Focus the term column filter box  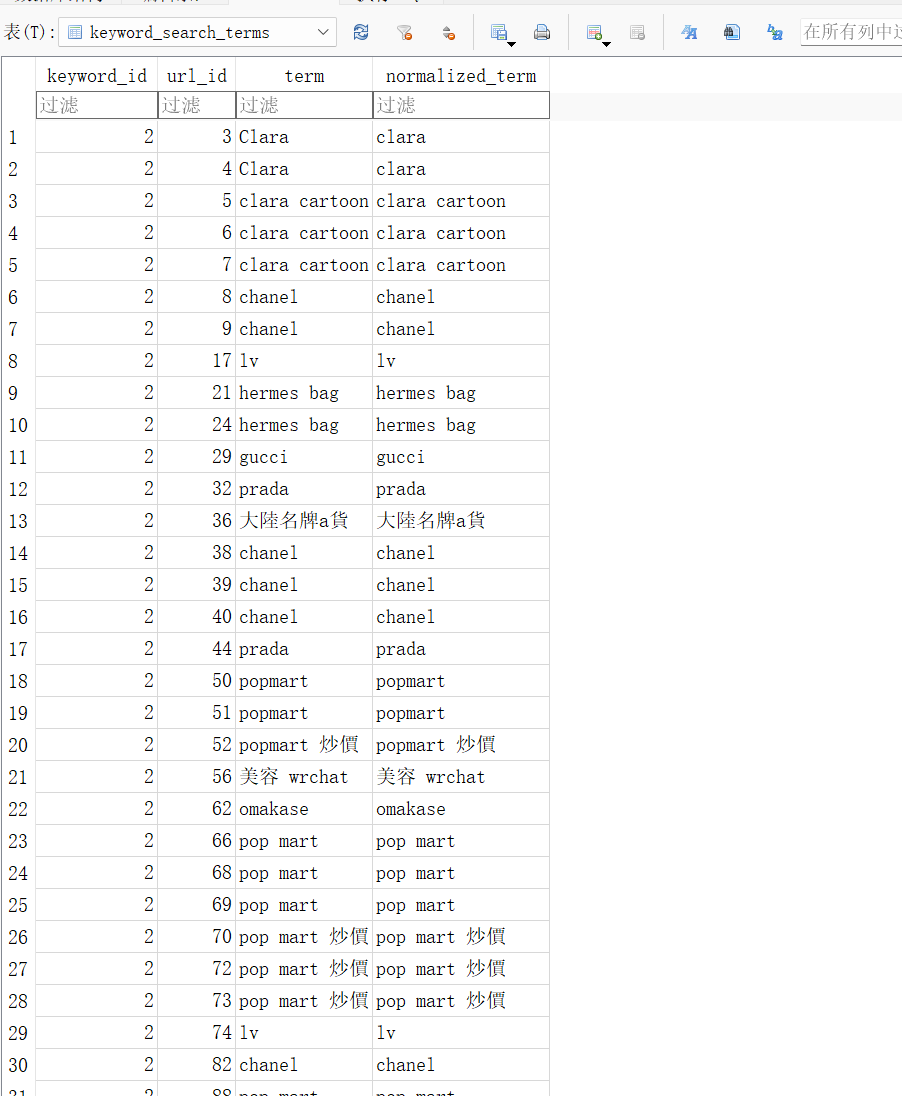tap(304, 105)
